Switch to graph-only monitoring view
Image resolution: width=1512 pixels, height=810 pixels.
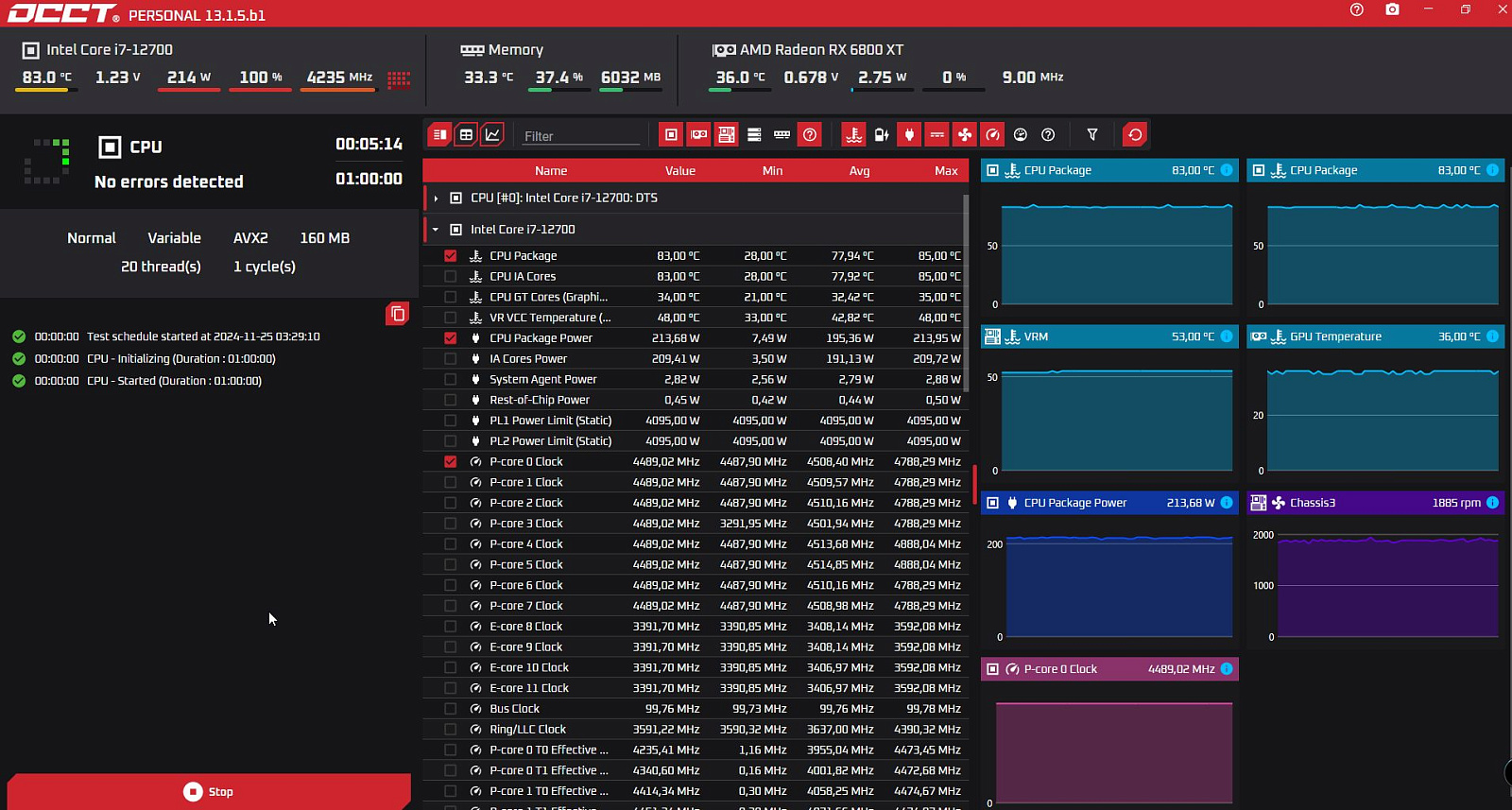pyautogui.click(x=492, y=135)
